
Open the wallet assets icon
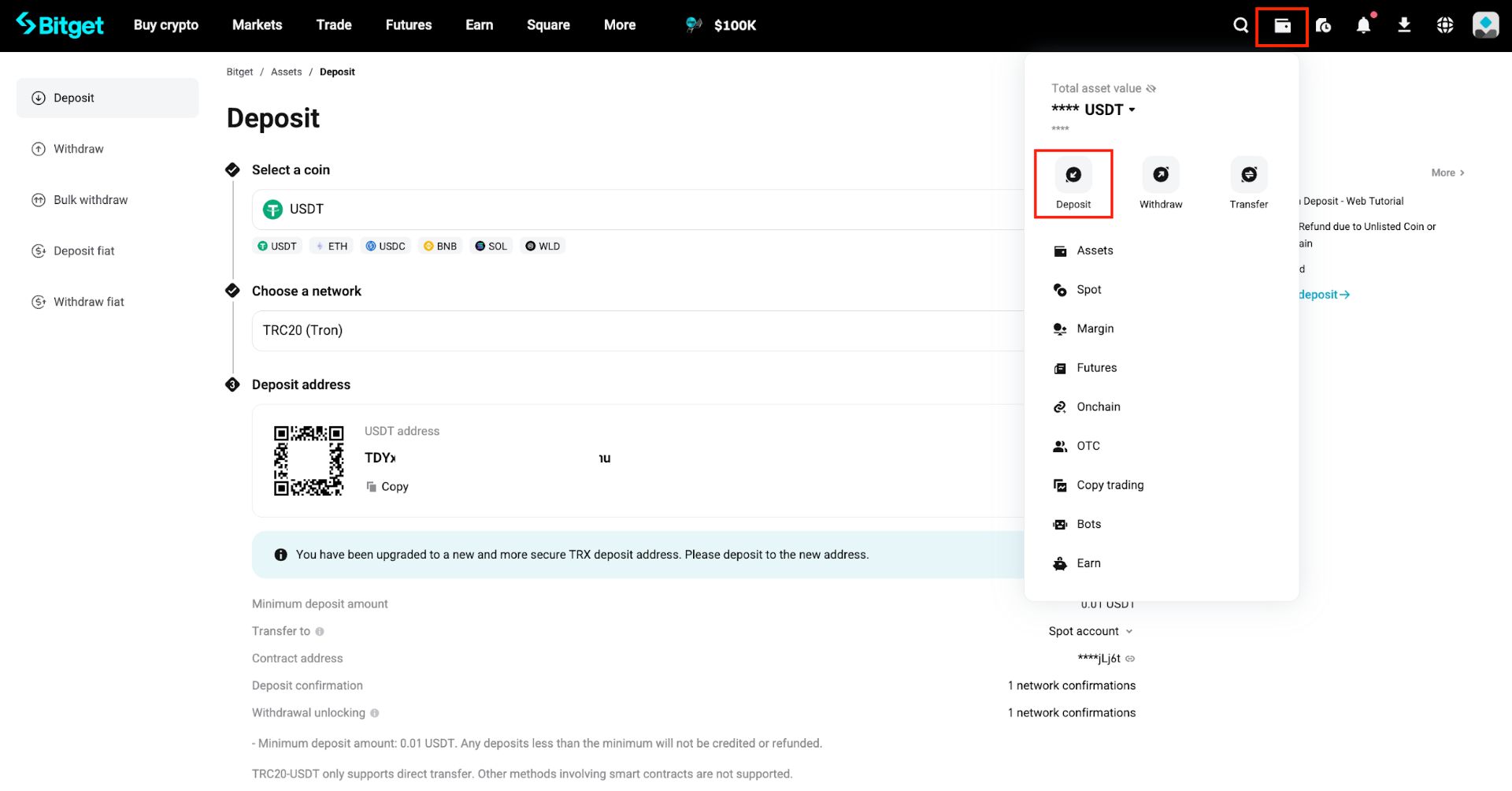1282,25
